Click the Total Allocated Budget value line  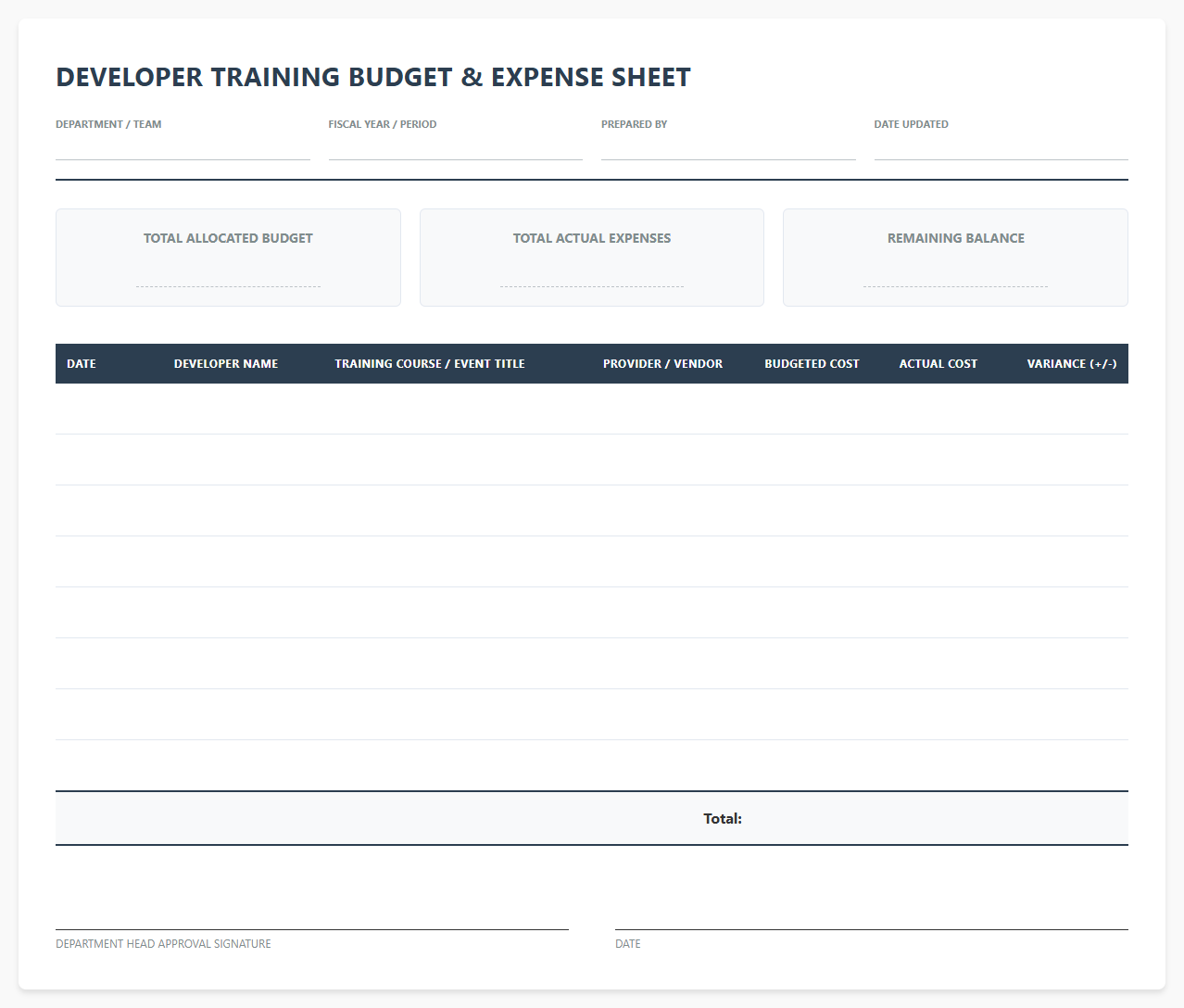pyautogui.click(x=228, y=274)
